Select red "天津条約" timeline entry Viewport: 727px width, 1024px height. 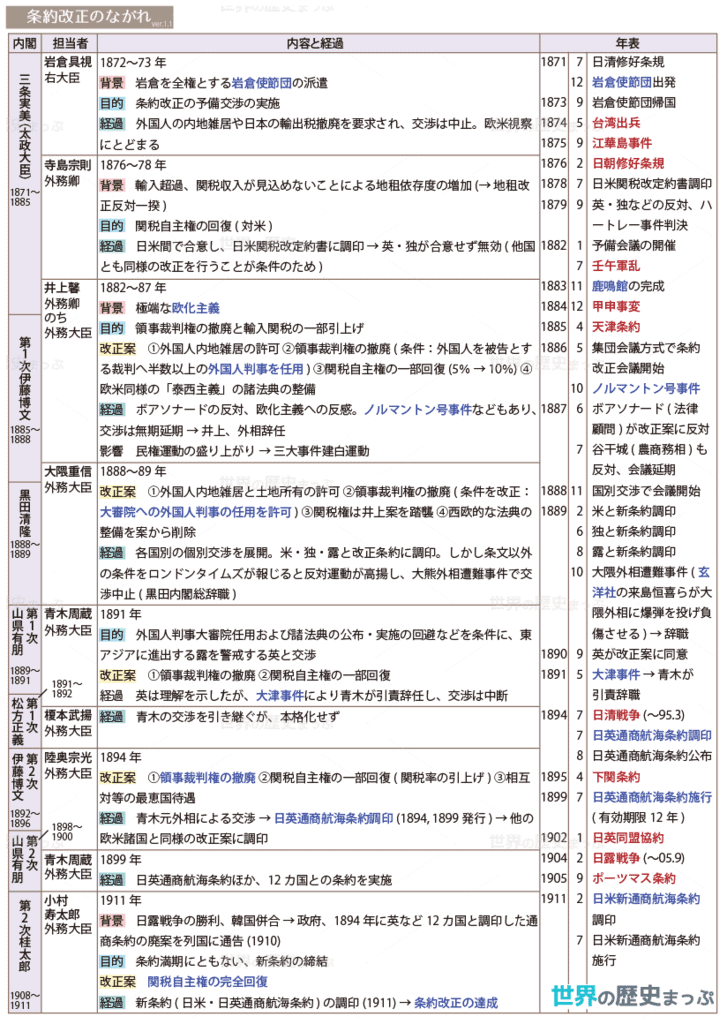[616, 326]
